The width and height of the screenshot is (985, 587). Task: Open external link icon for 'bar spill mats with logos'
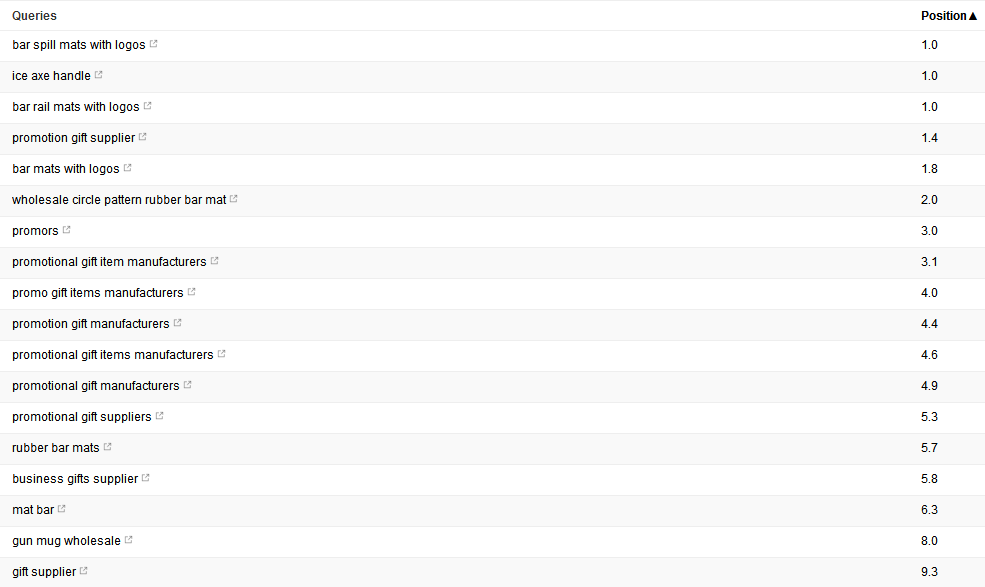[x=154, y=44]
